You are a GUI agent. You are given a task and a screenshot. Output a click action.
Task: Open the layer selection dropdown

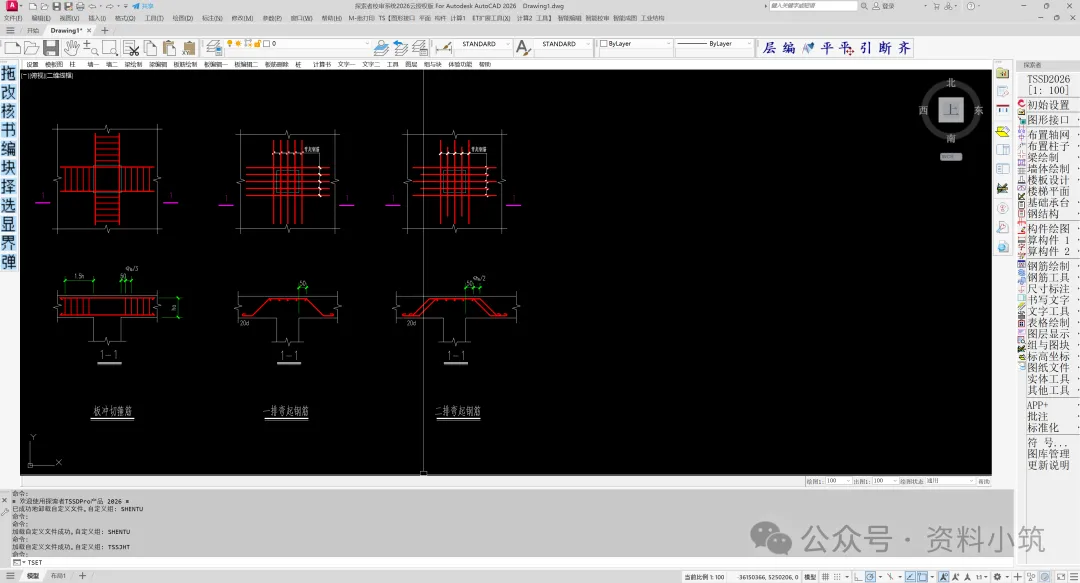(317, 43)
